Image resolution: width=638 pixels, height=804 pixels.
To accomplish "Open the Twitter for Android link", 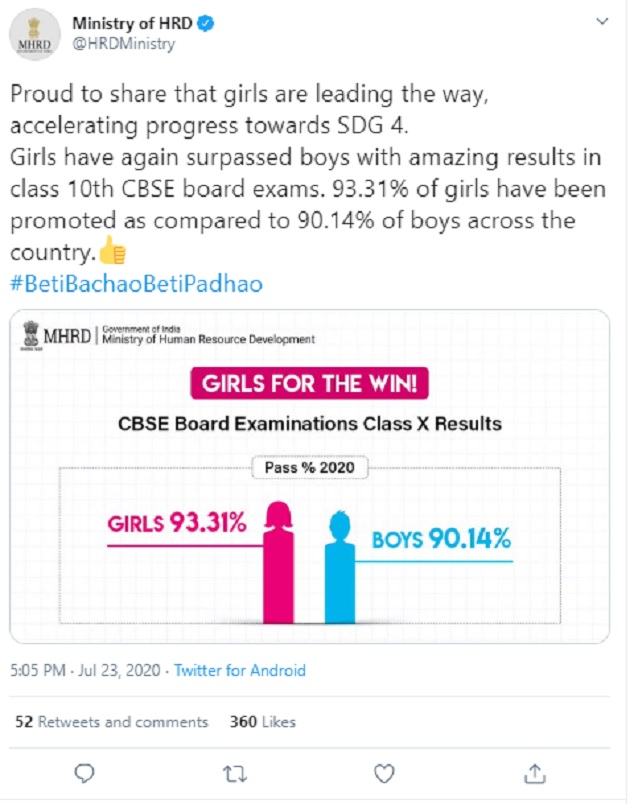I will [x=240, y=671].
